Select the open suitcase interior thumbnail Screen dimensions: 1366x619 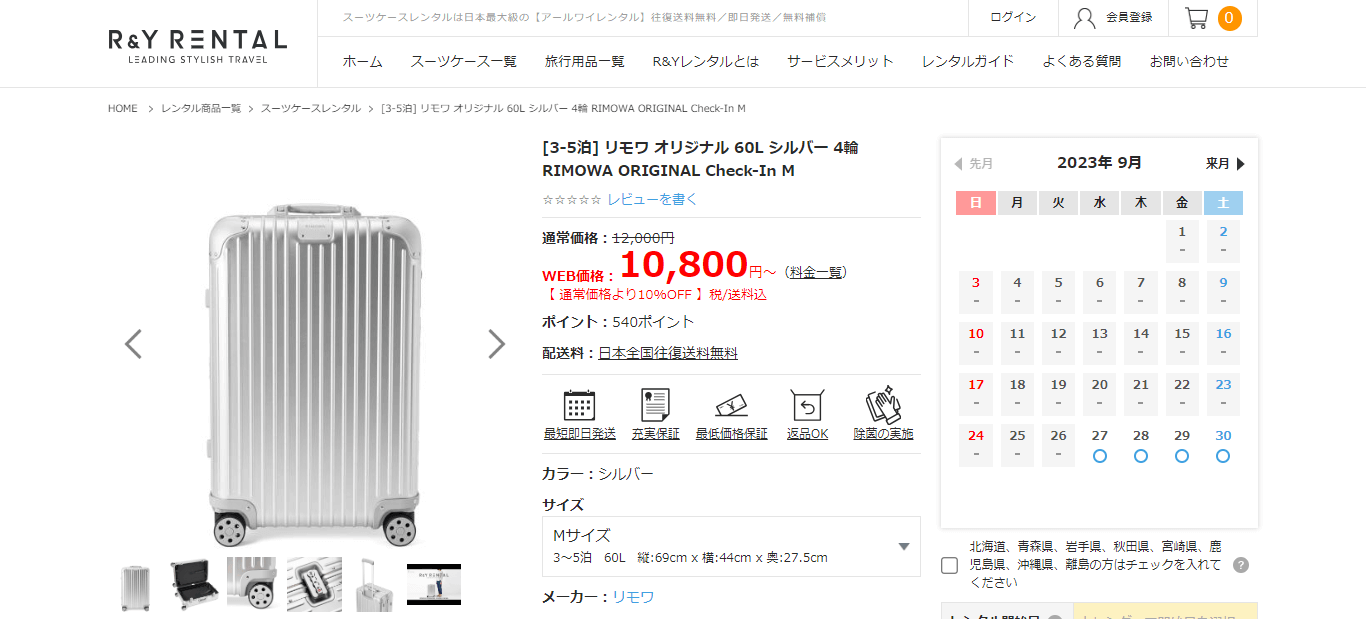click(x=195, y=584)
